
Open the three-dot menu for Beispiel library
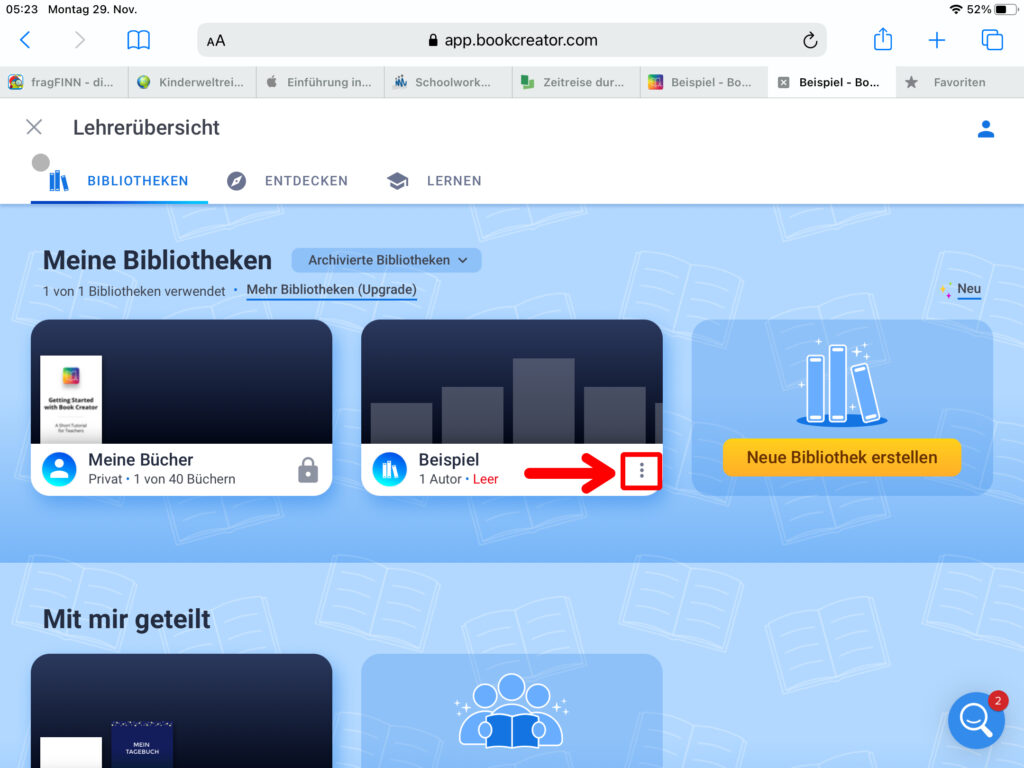641,470
